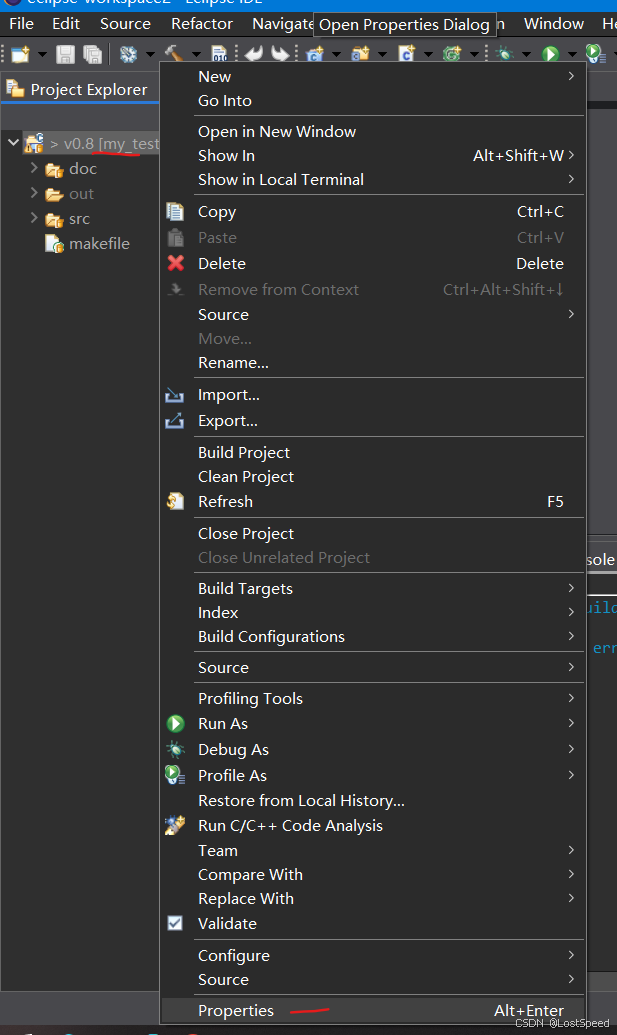
Task: Open the Navigate menu in menu bar
Action: 282,24
